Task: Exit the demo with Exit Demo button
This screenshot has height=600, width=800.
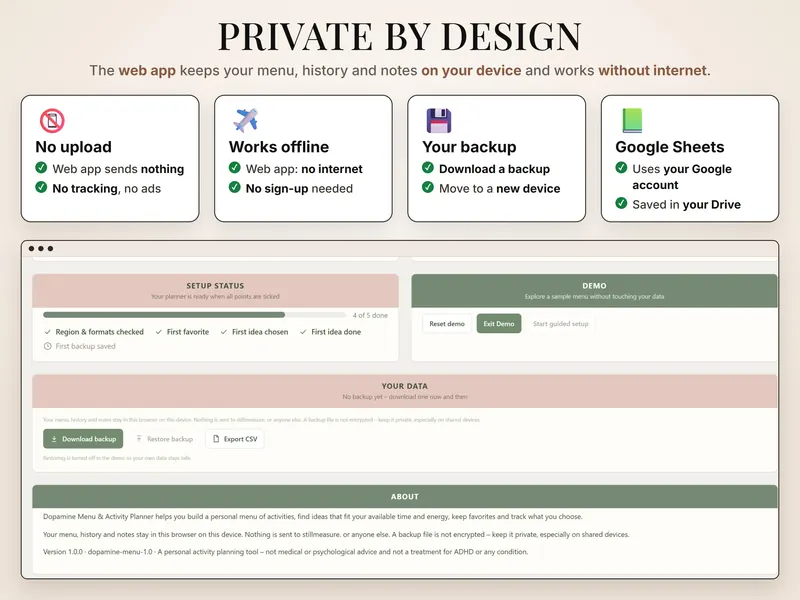Action: click(499, 323)
